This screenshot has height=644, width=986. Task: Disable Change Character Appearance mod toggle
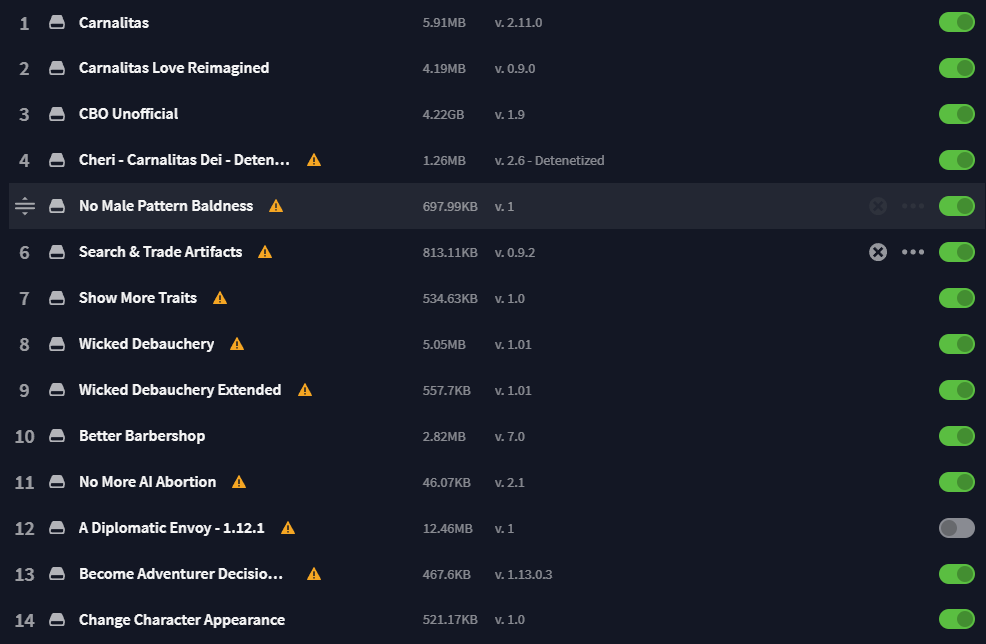pyautogui.click(x=956, y=620)
